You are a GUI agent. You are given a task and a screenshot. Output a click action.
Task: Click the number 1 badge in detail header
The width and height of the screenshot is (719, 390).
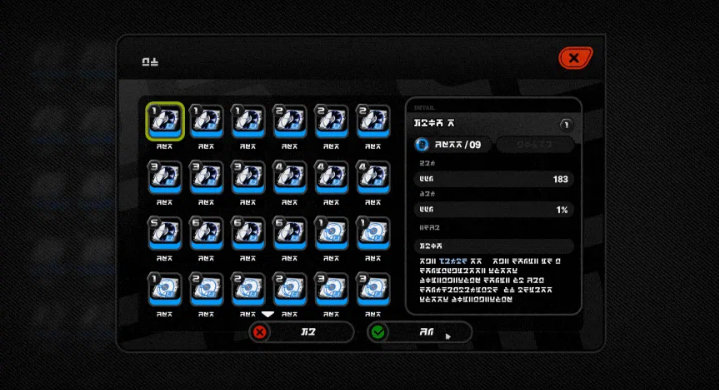(566, 125)
